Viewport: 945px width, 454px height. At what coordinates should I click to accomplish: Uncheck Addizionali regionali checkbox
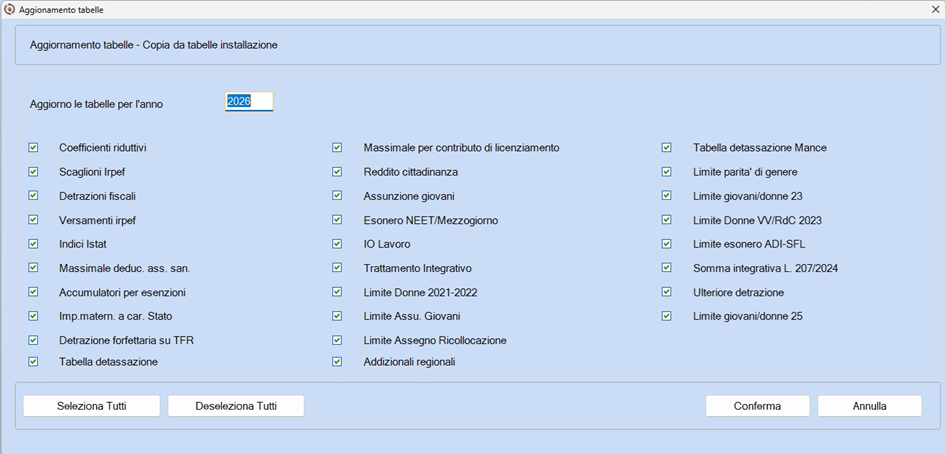[337, 361]
